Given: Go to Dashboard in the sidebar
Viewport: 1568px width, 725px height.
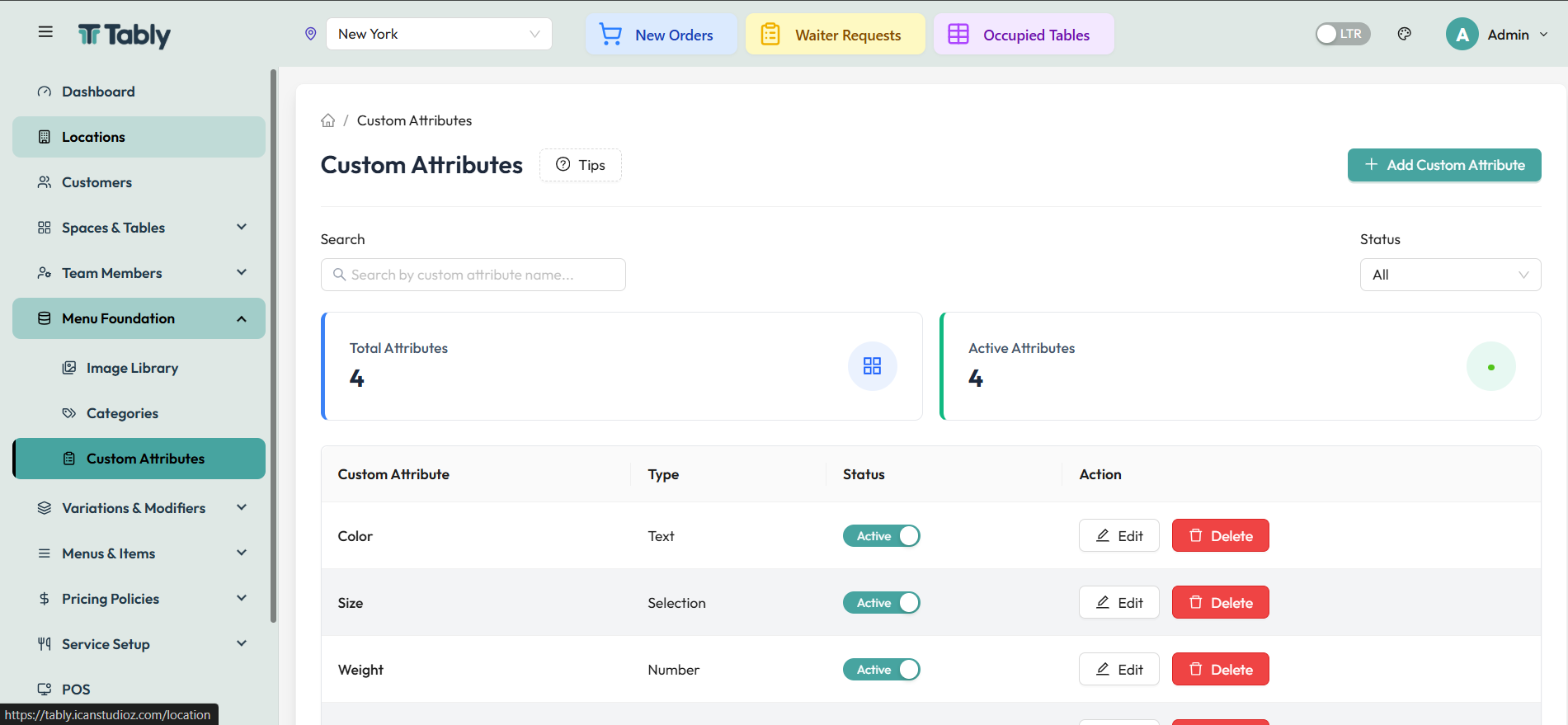Looking at the screenshot, I should (139, 92).
